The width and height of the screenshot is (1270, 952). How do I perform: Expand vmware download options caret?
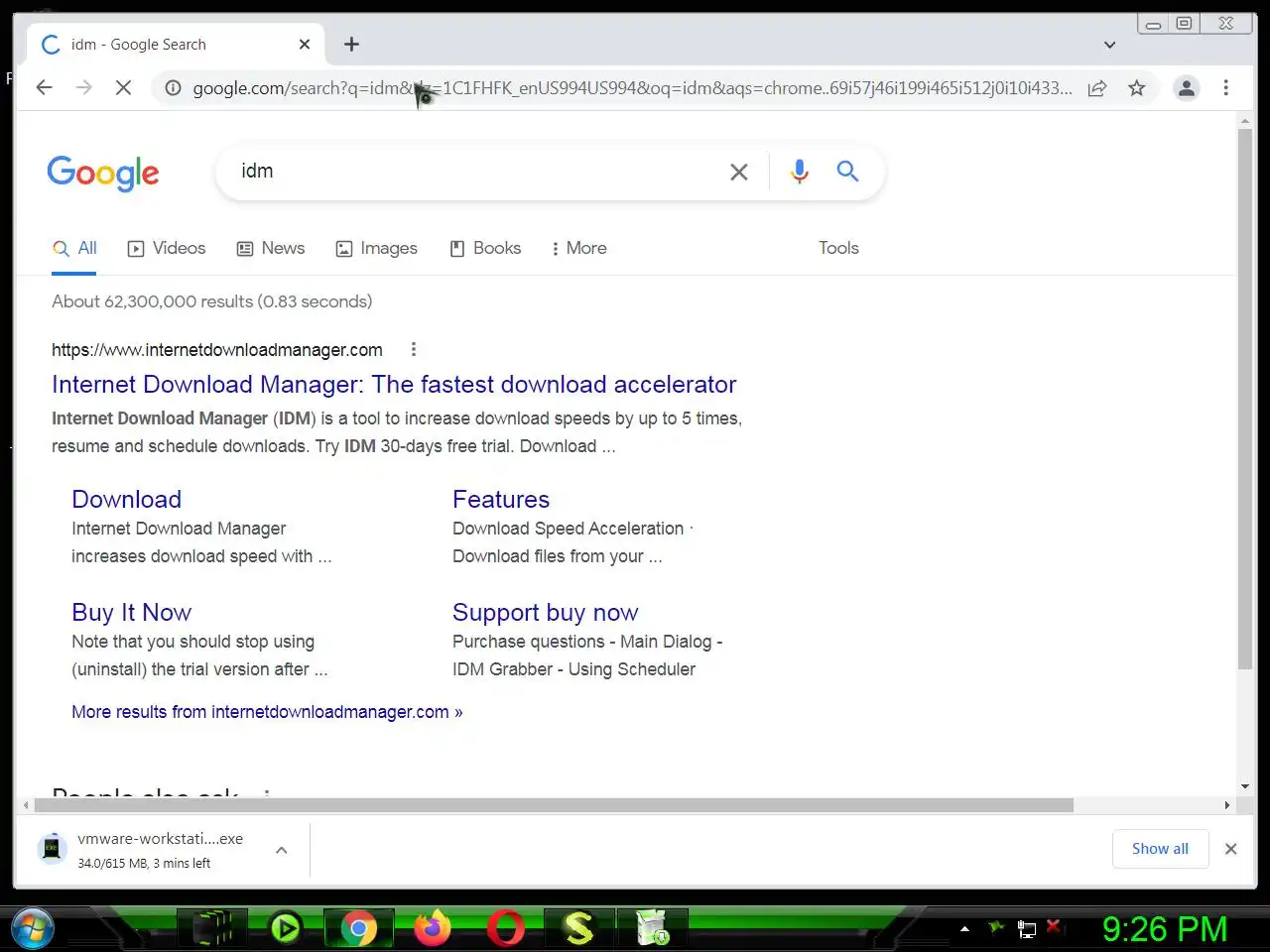click(281, 850)
